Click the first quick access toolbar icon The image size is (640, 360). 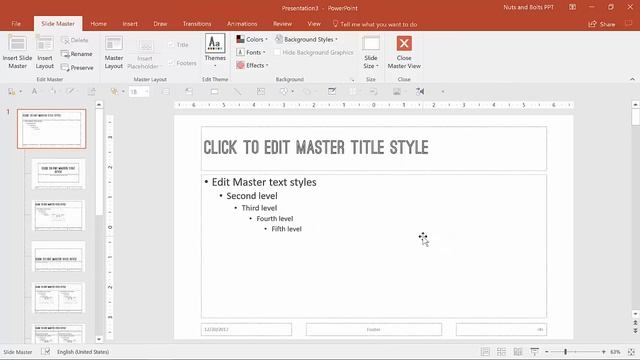click(x=12, y=92)
